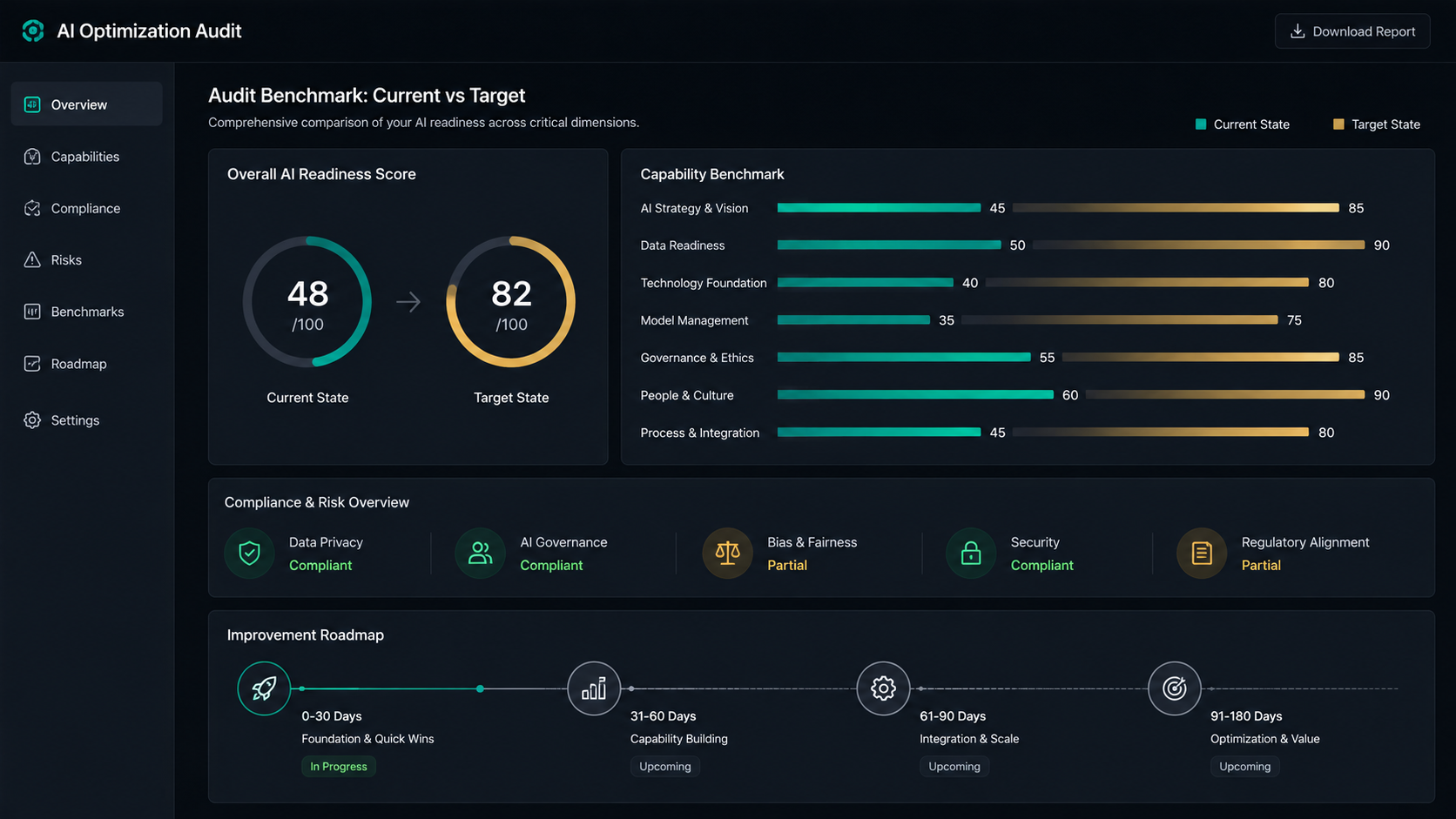Image resolution: width=1456 pixels, height=819 pixels.
Task: Open the Capabilities section
Action: coord(86,157)
